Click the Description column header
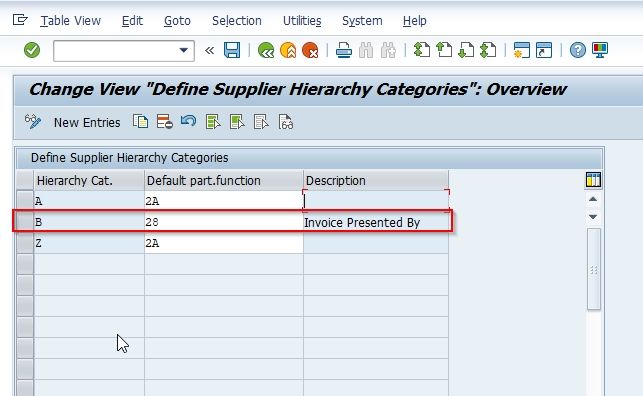Screen dimensions: 643x396 coord(376,180)
